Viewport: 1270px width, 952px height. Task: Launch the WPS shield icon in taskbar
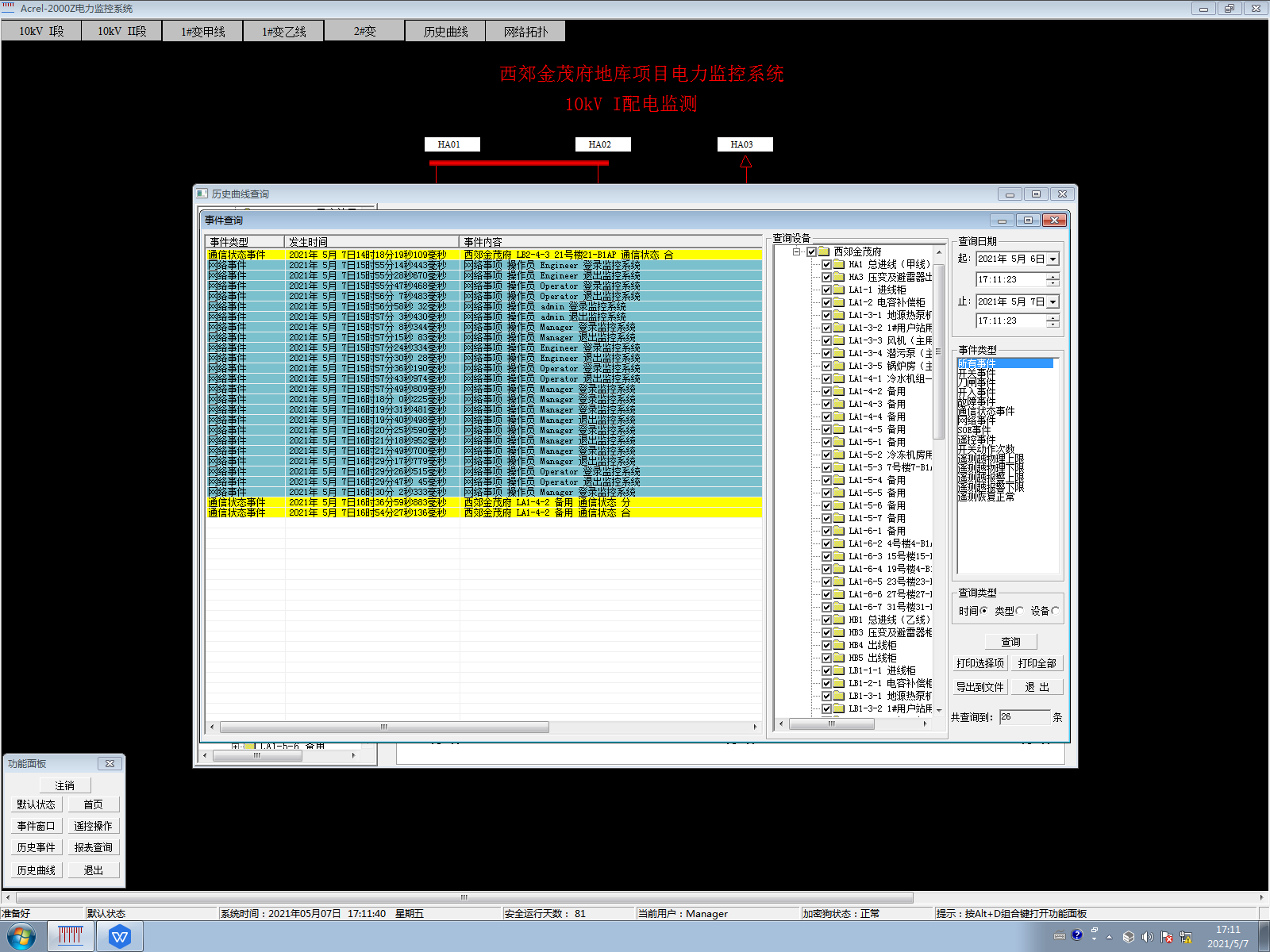tap(120, 936)
